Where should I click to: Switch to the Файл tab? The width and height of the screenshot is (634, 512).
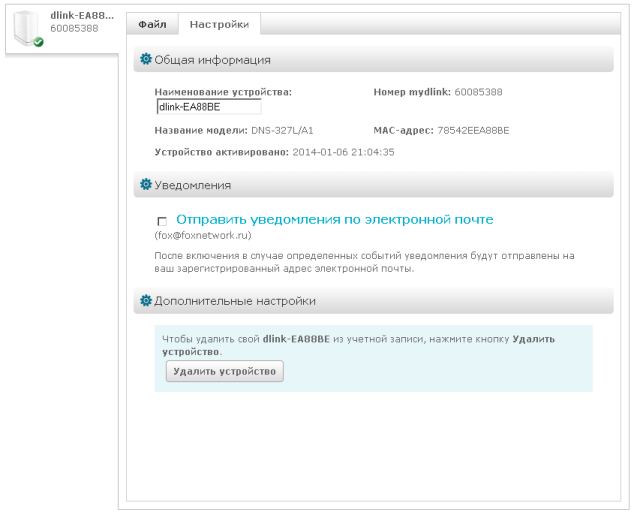(x=152, y=24)
